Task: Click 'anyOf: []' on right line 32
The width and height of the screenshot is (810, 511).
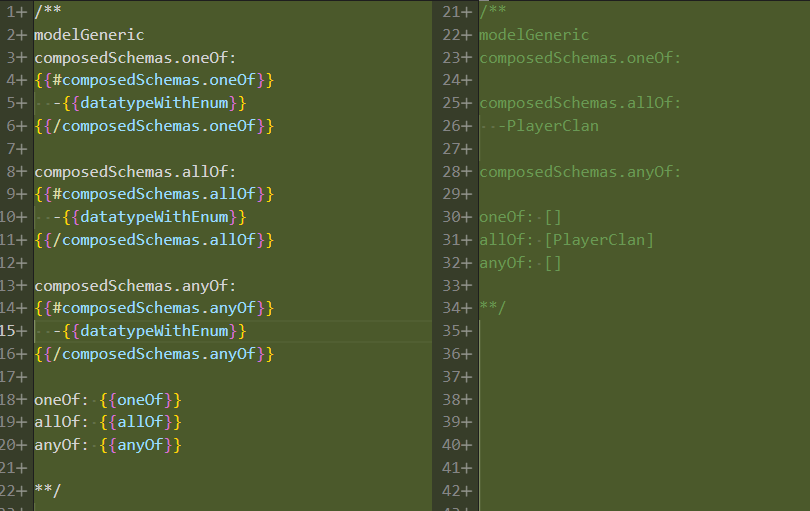Action: coord(520,263)
